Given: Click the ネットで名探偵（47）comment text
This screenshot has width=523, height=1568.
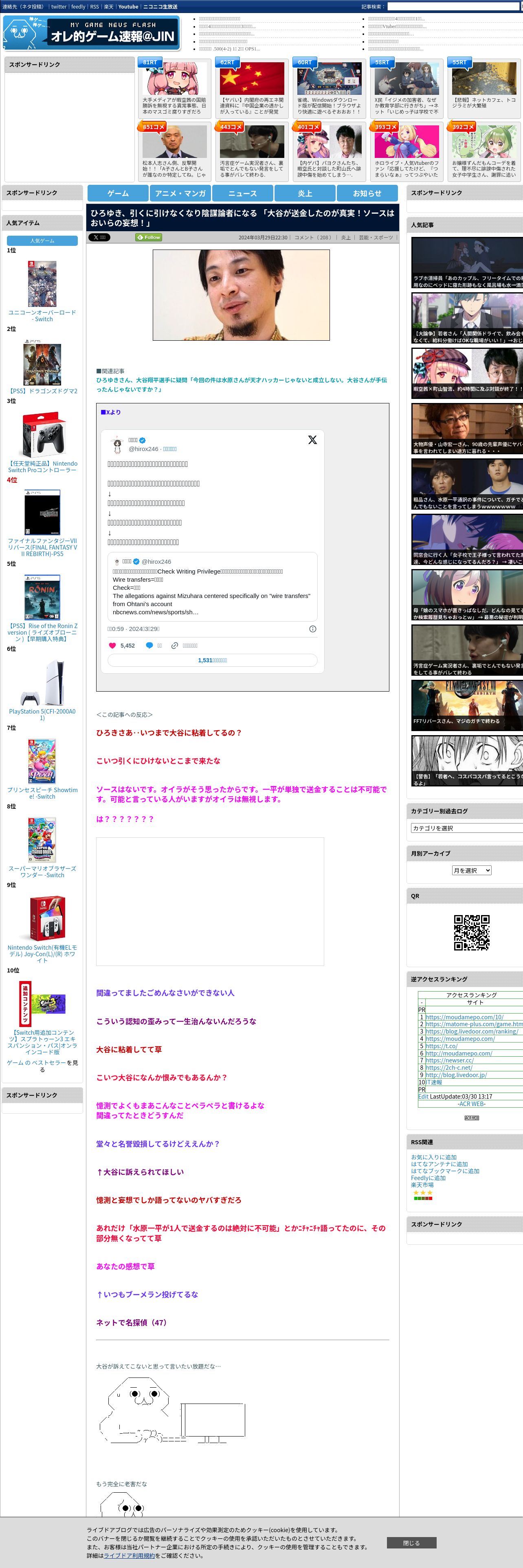Looking at the screenshot, I should (133, 1322).
